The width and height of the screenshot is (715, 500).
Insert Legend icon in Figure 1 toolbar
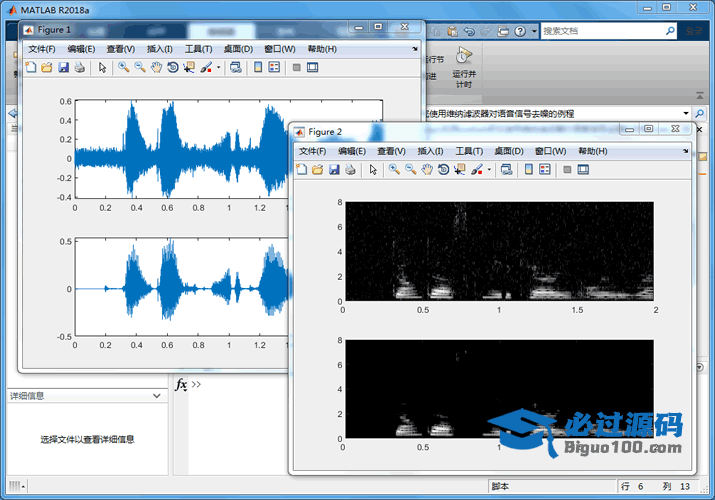click(274, 67)
